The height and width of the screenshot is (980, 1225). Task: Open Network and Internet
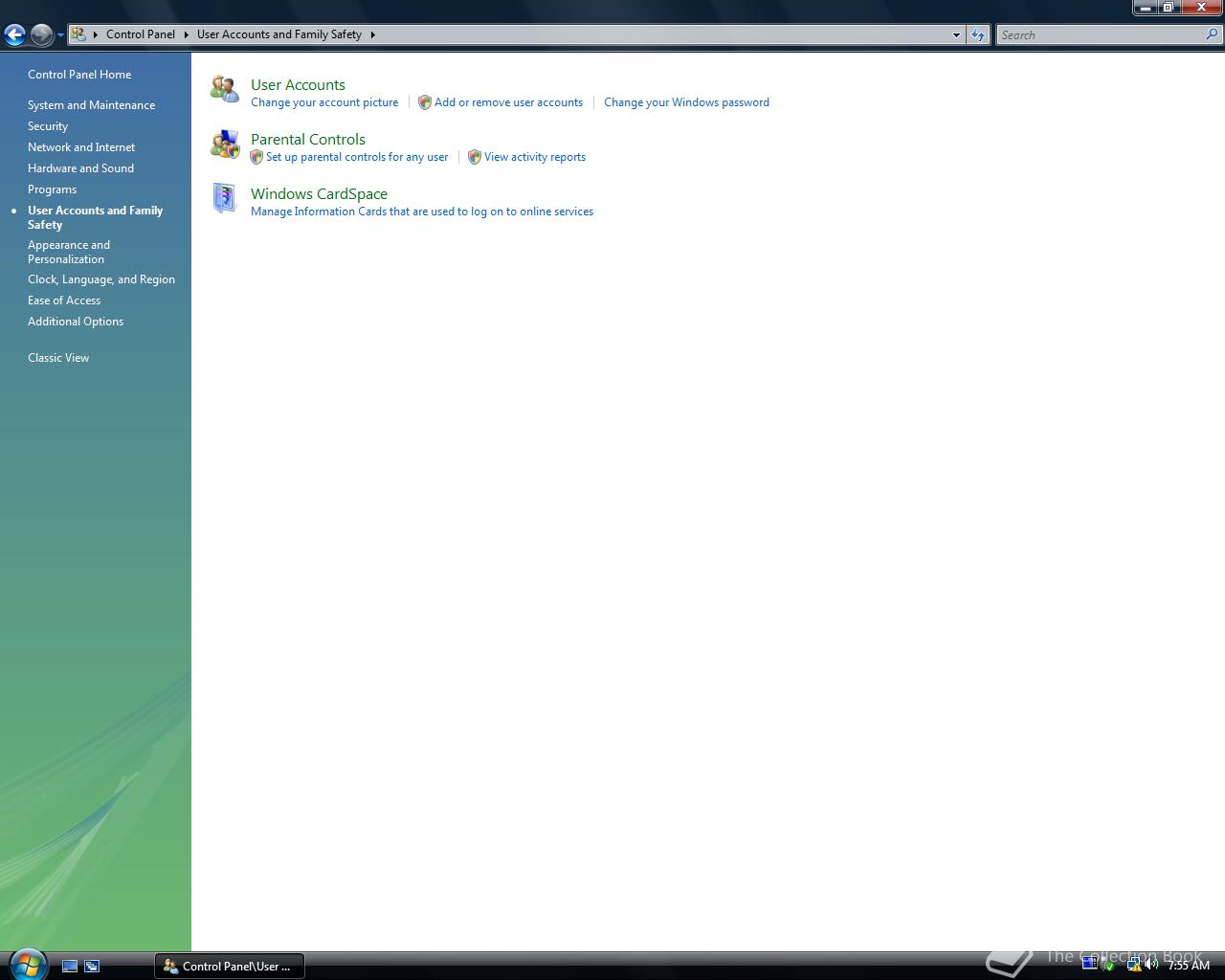point(81,147)
